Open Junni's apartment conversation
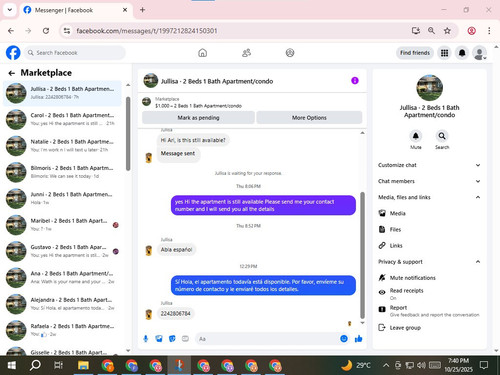Image resolution: width=500 pixels, height=375 pixels. click(63, 198)
